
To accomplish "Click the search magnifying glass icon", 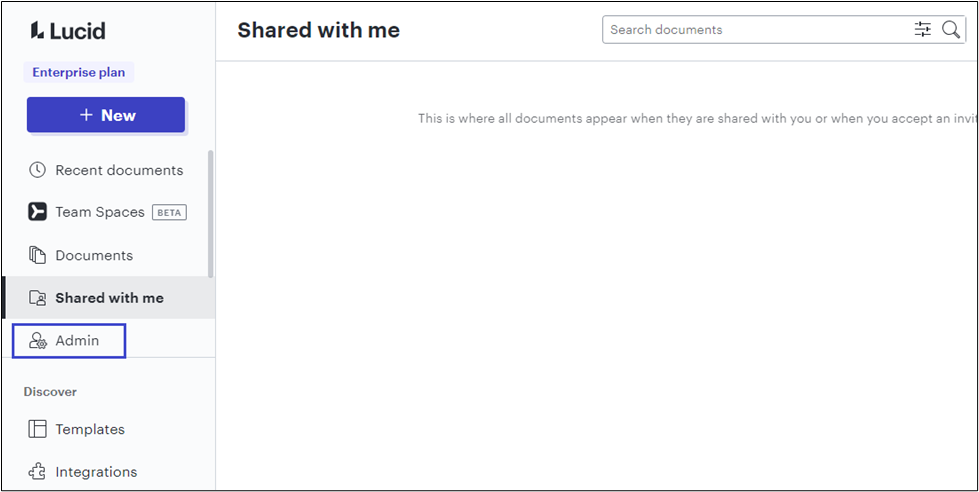I will point(951,30).
